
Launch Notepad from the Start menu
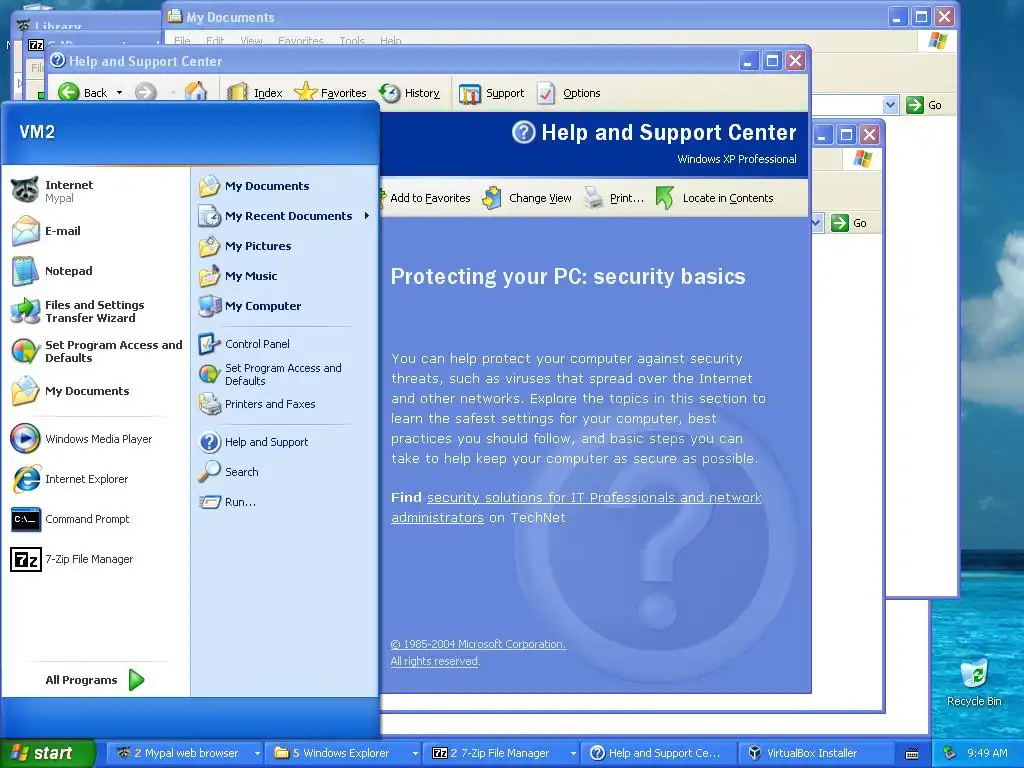coord(98,271)
